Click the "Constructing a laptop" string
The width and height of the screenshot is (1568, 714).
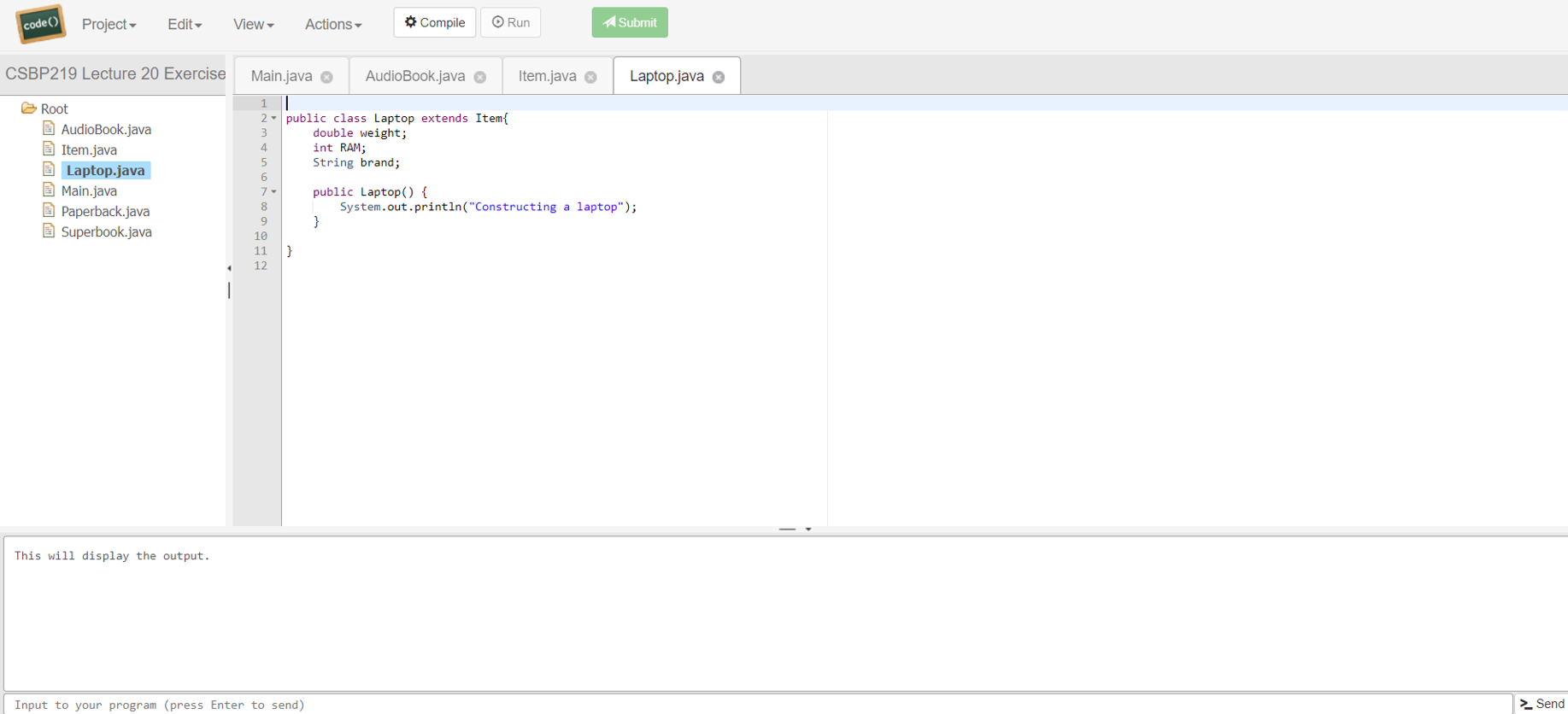tap(545, 207)
